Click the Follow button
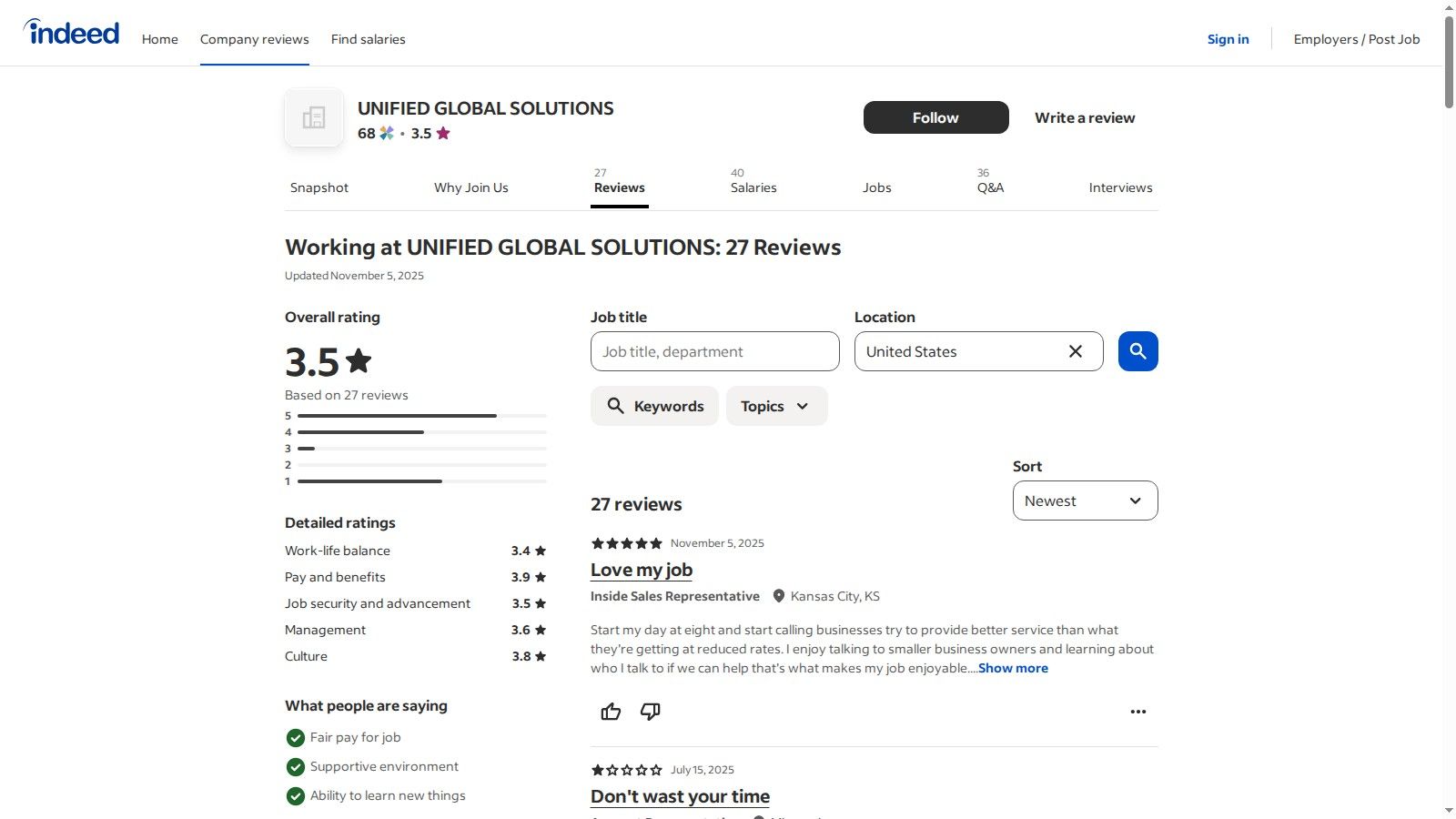The width and height of the screenshot is (1456, 819). 936,117
